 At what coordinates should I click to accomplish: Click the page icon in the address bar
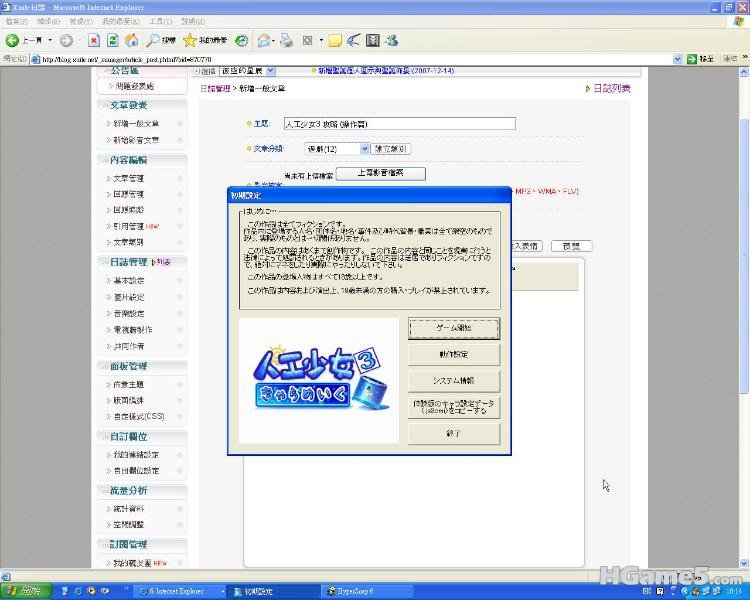(35, 59)
